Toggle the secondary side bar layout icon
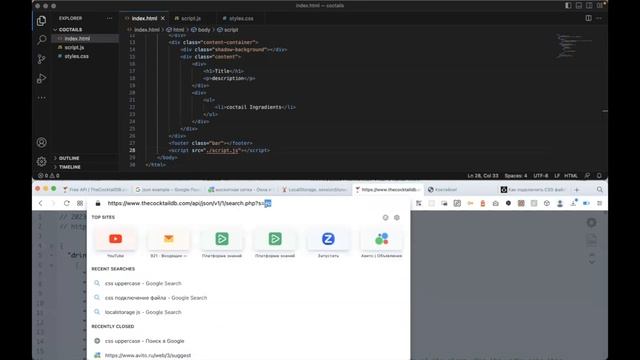 click(x=589, y=6)
